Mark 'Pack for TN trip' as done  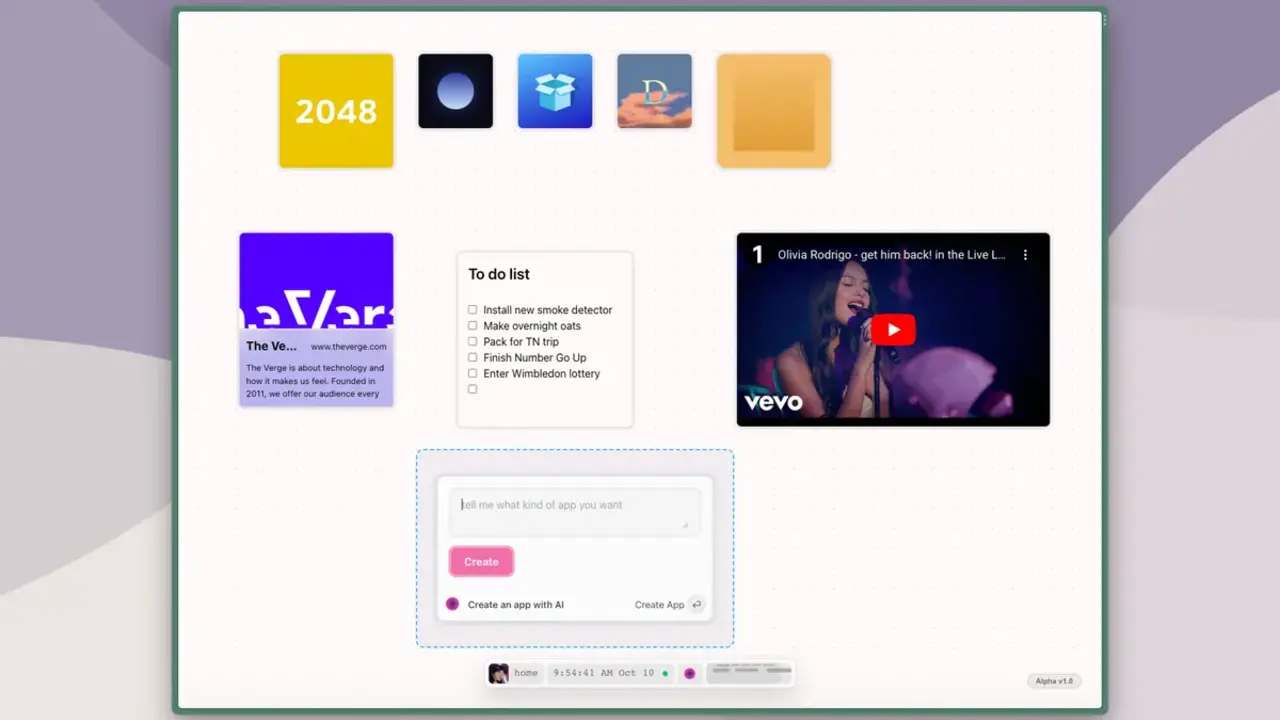pos(473,342)
